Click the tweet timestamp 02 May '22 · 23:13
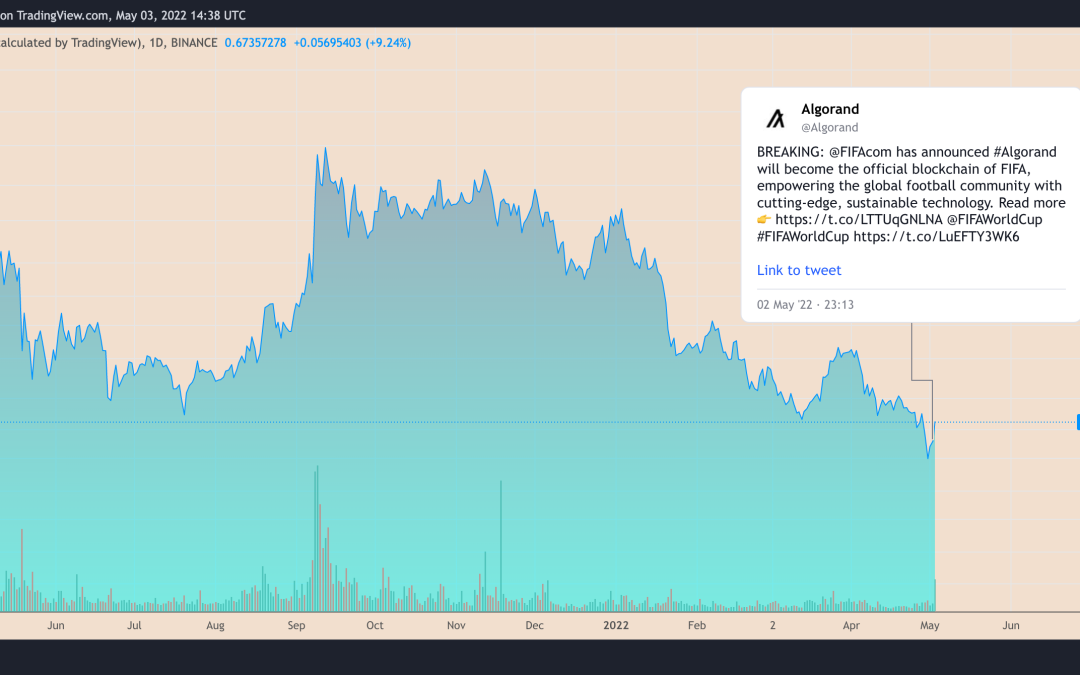Image resolution: width=1080 pixels, height=675 pixels. click(x=805, y=304)
